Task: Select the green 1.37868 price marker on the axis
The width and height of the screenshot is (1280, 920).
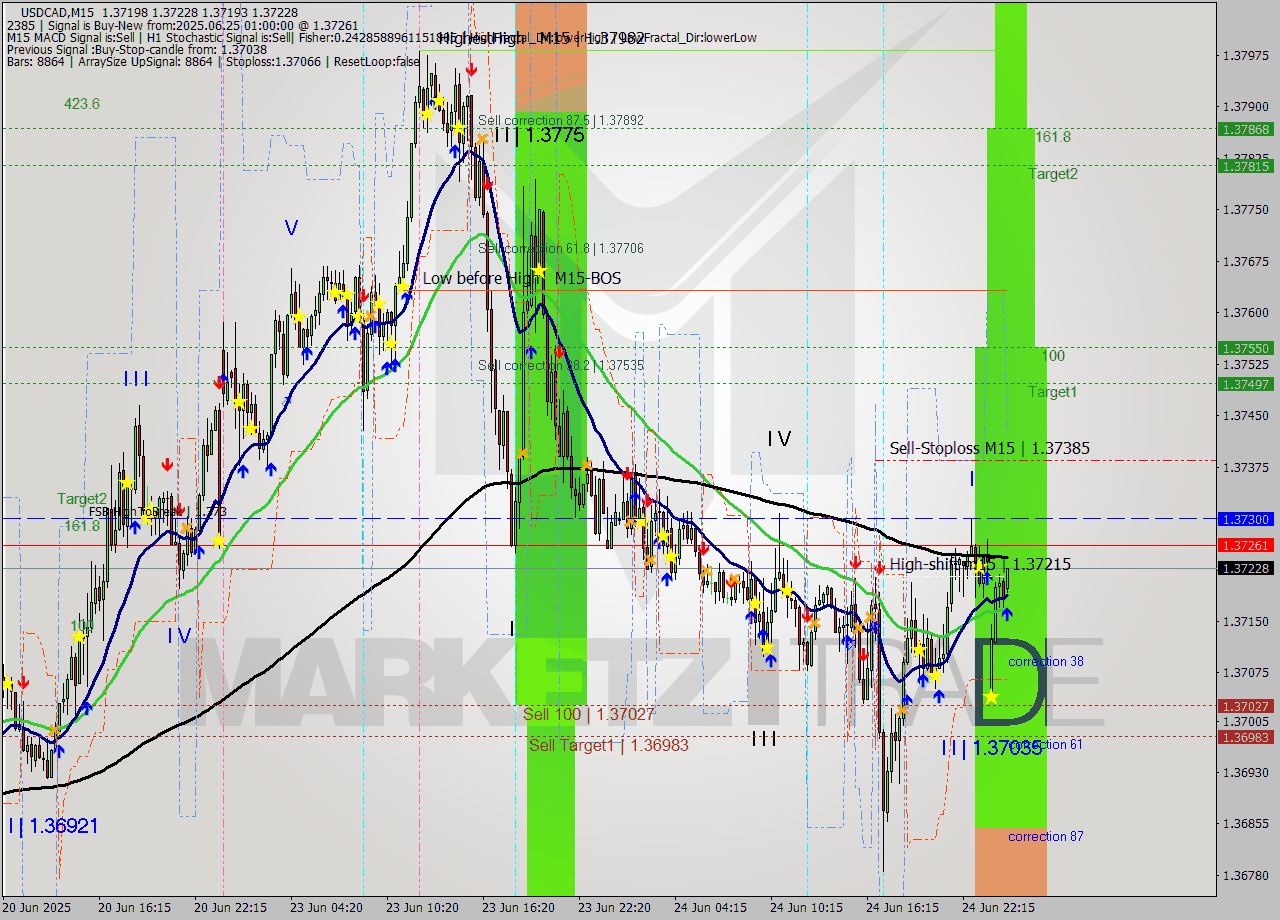Action: tap(1247, 130)
